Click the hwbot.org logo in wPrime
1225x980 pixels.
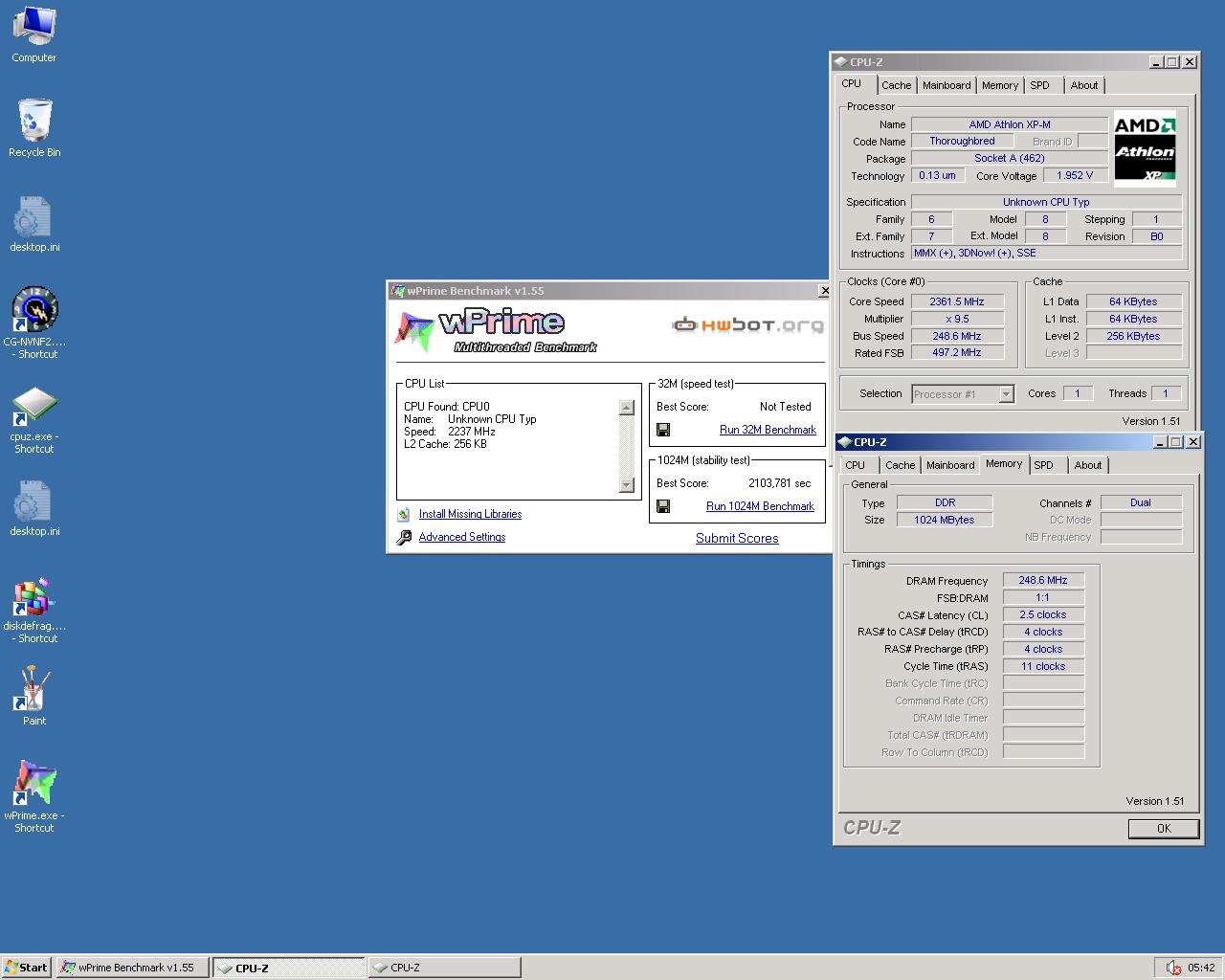coord(747,325)
